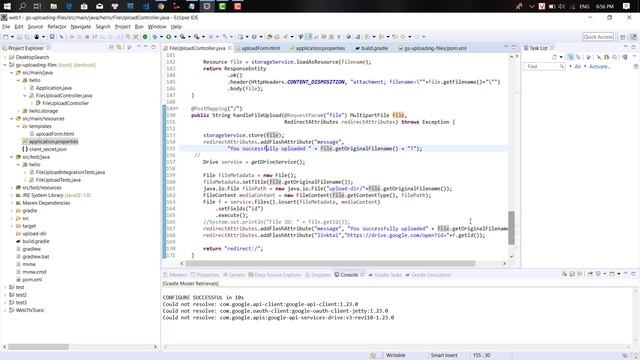The width and height of the screenshot is (640, 360).
Task: Open the Action Center notification icon
Action: click(627, 6)
